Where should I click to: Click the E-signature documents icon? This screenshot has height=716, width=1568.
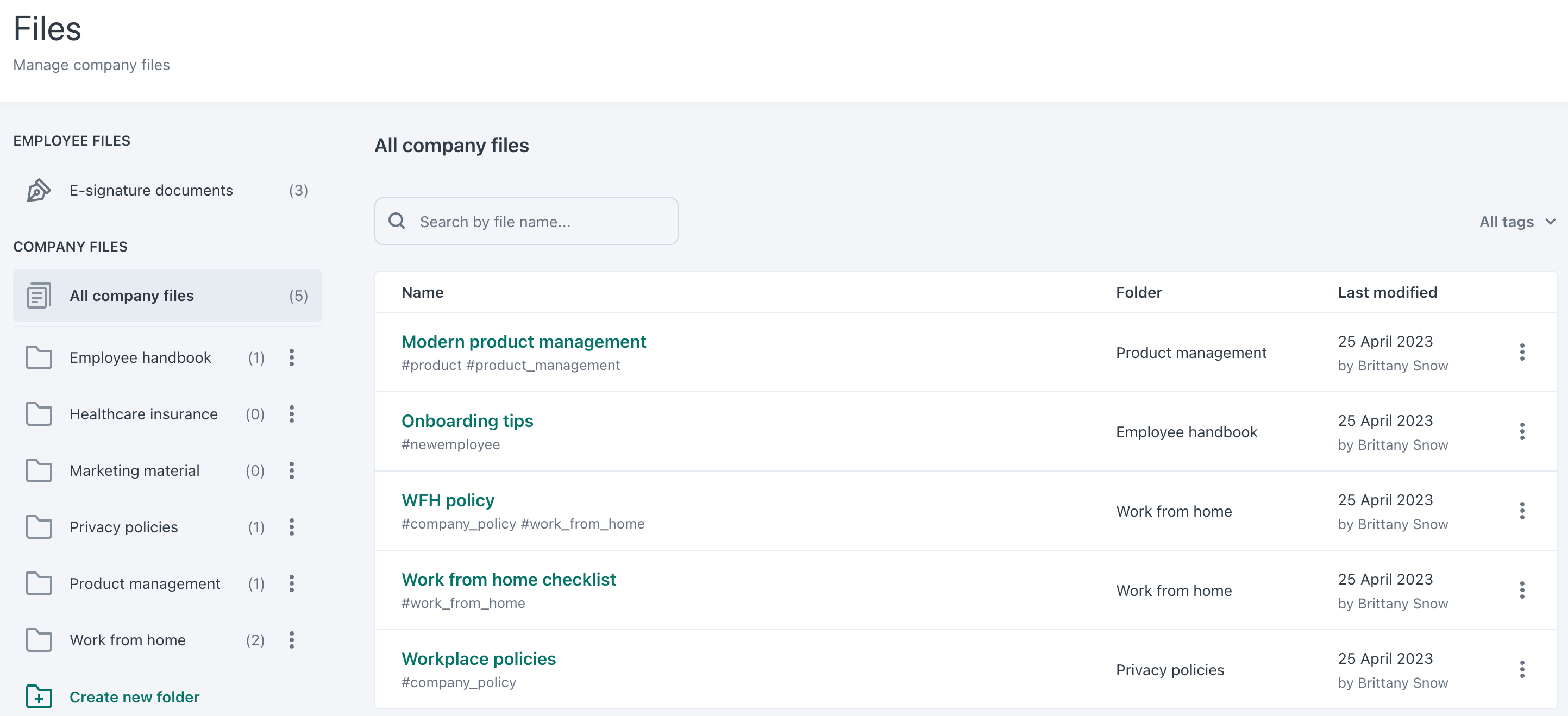tap(37, 190)
